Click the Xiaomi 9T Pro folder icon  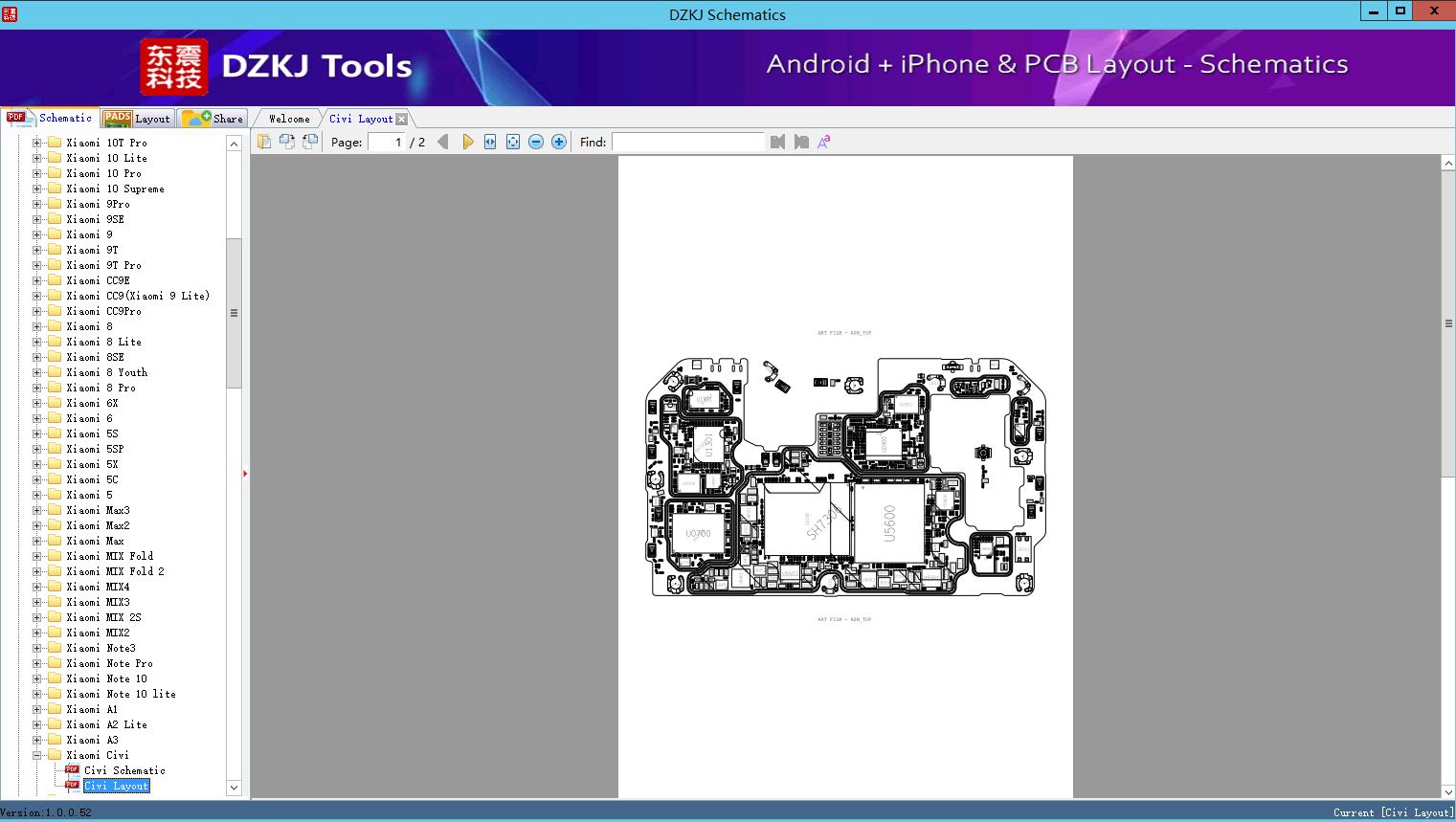[55, 265]
